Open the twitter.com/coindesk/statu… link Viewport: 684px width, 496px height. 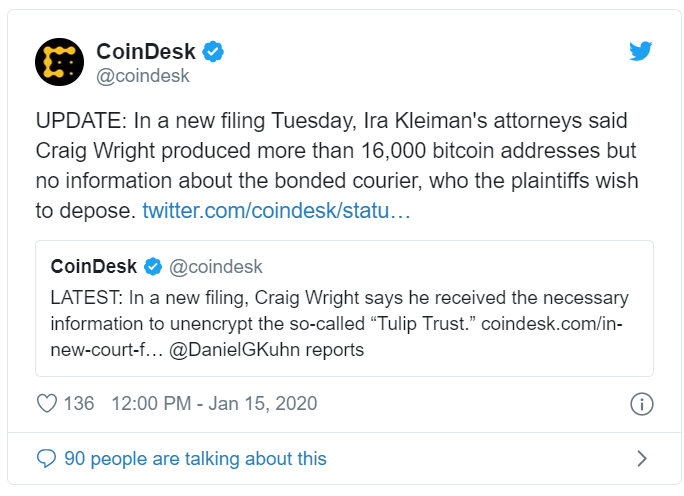(x=275, y=211)
